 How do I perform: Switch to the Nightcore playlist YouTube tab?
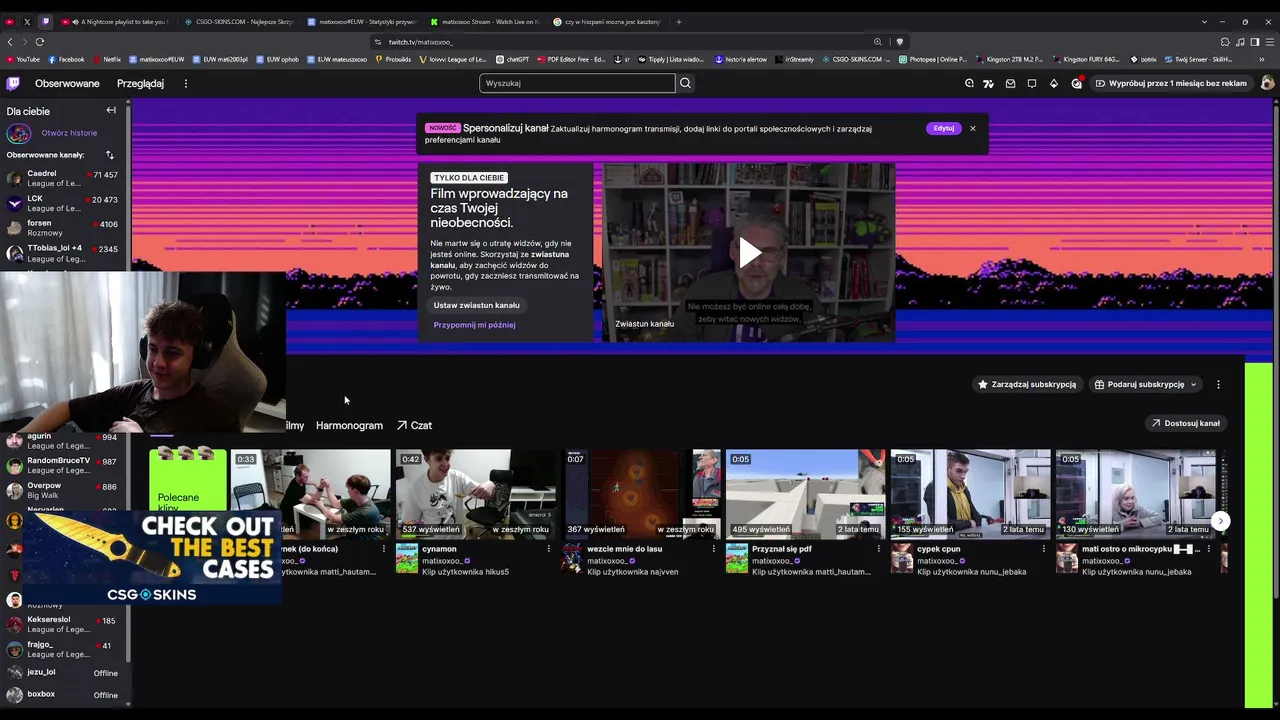point(116,21)
